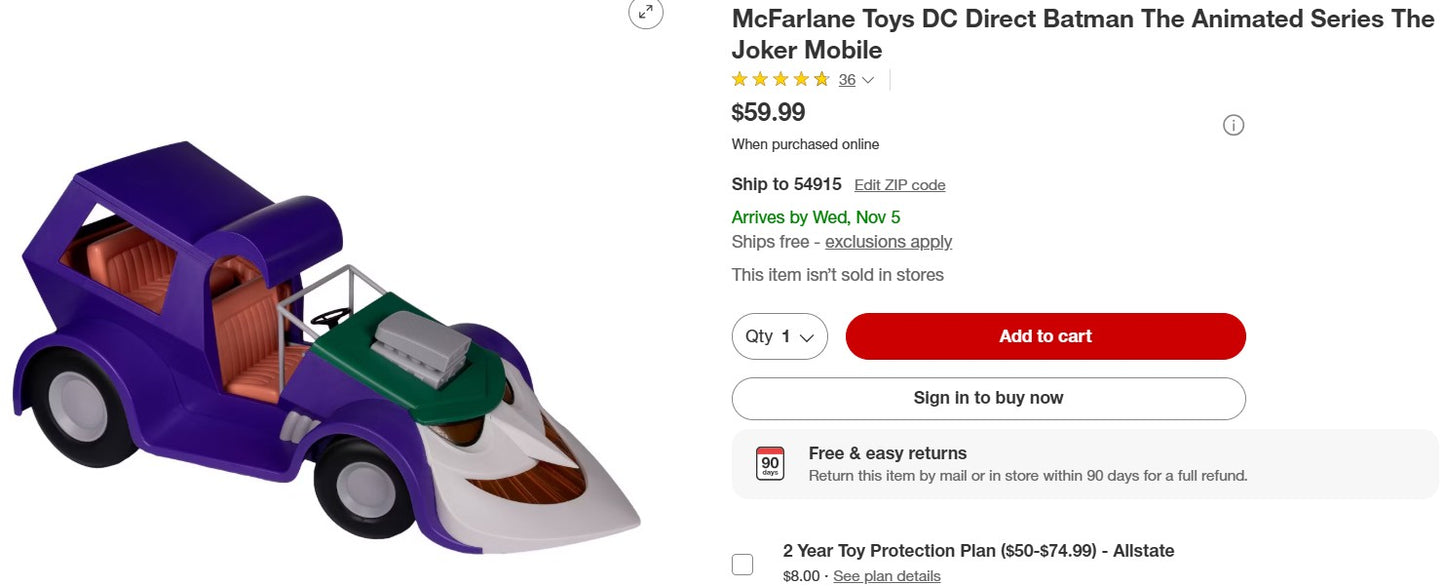
Task: Open the Edit ZIP code link
Action: pyautogui.click(x=899, y=184)
